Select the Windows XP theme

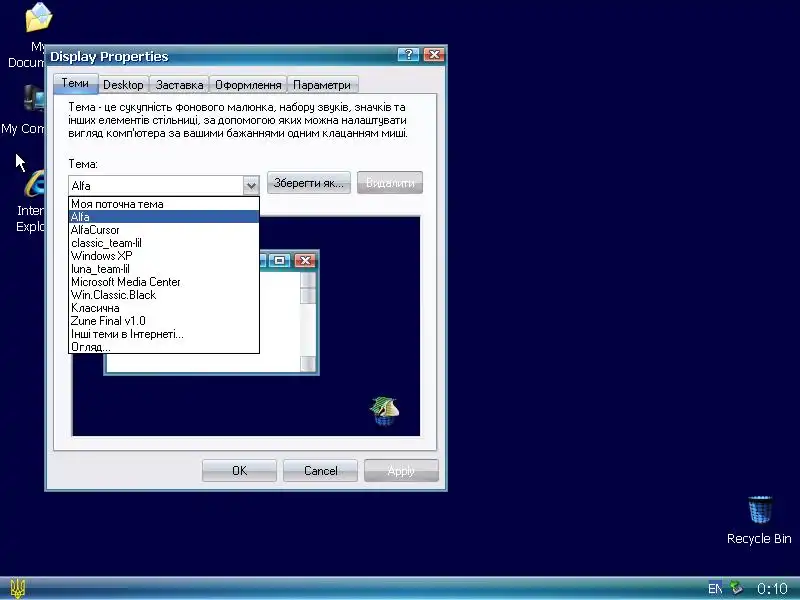(164, 256)
